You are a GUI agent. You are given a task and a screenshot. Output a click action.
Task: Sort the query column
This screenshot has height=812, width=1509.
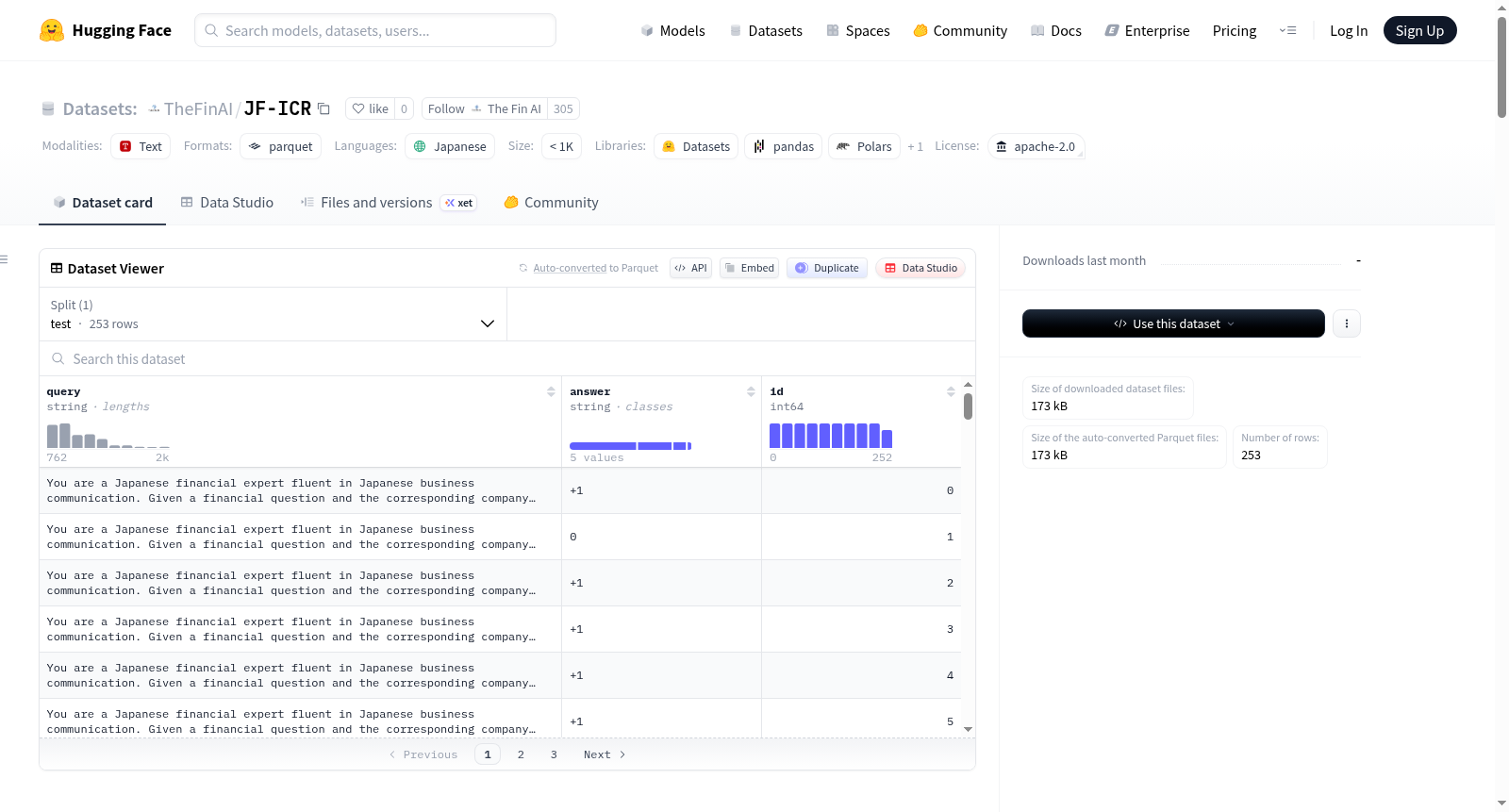551,391
